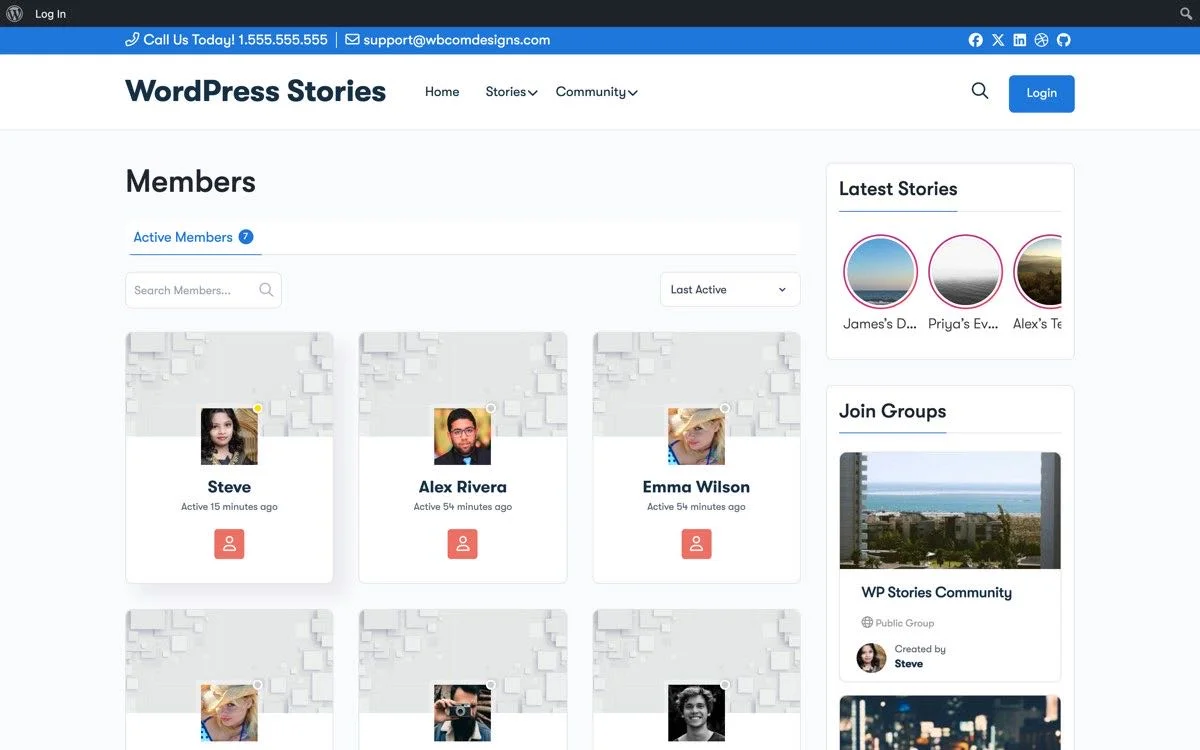Click the Log In link in the admin bar

click(x=50, y=13)
